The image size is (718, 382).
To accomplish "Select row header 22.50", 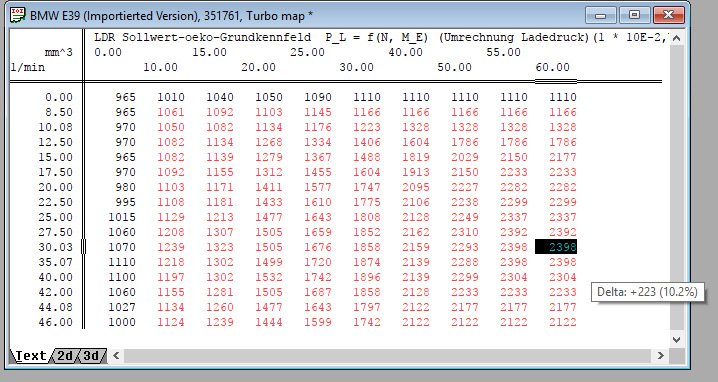I will tap(55, 202).
